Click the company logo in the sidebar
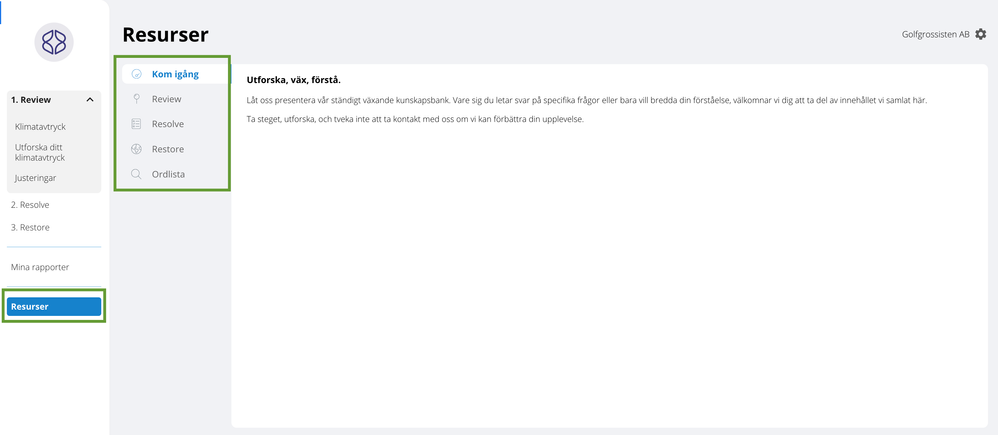 pyautogui.click(x=54, y=42)
